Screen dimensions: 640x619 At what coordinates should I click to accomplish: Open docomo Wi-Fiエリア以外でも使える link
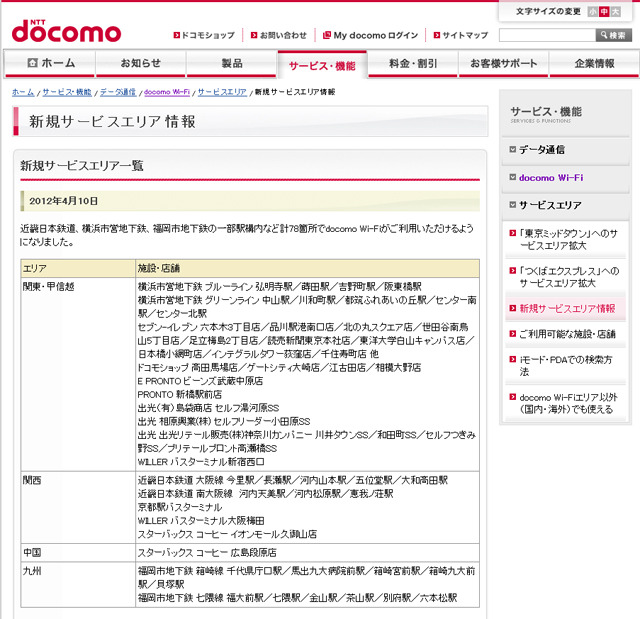point(569,403)
